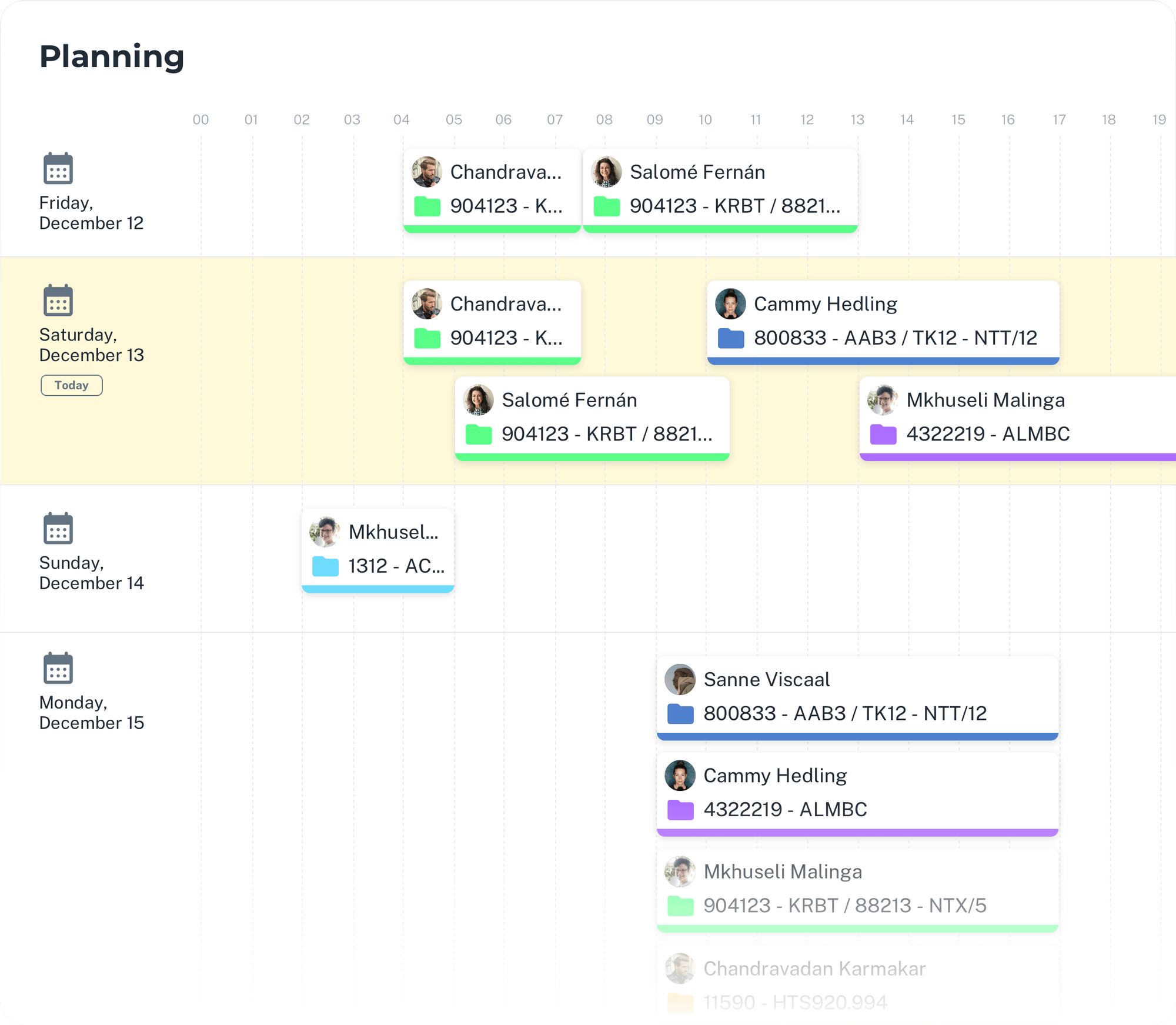Click the light blue folder icon on the Sunday card

coord(325,566)
